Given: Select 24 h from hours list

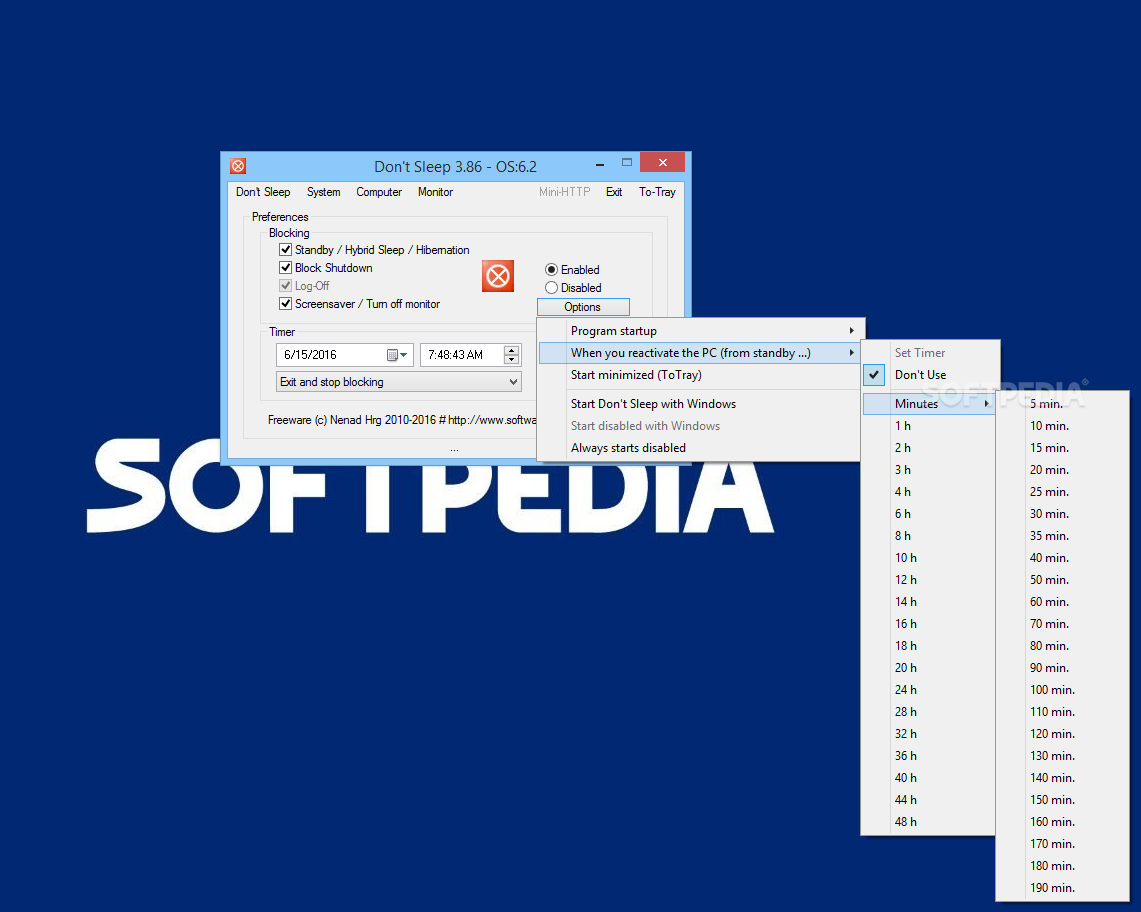Looking at the screenshot, I should 929,690.
